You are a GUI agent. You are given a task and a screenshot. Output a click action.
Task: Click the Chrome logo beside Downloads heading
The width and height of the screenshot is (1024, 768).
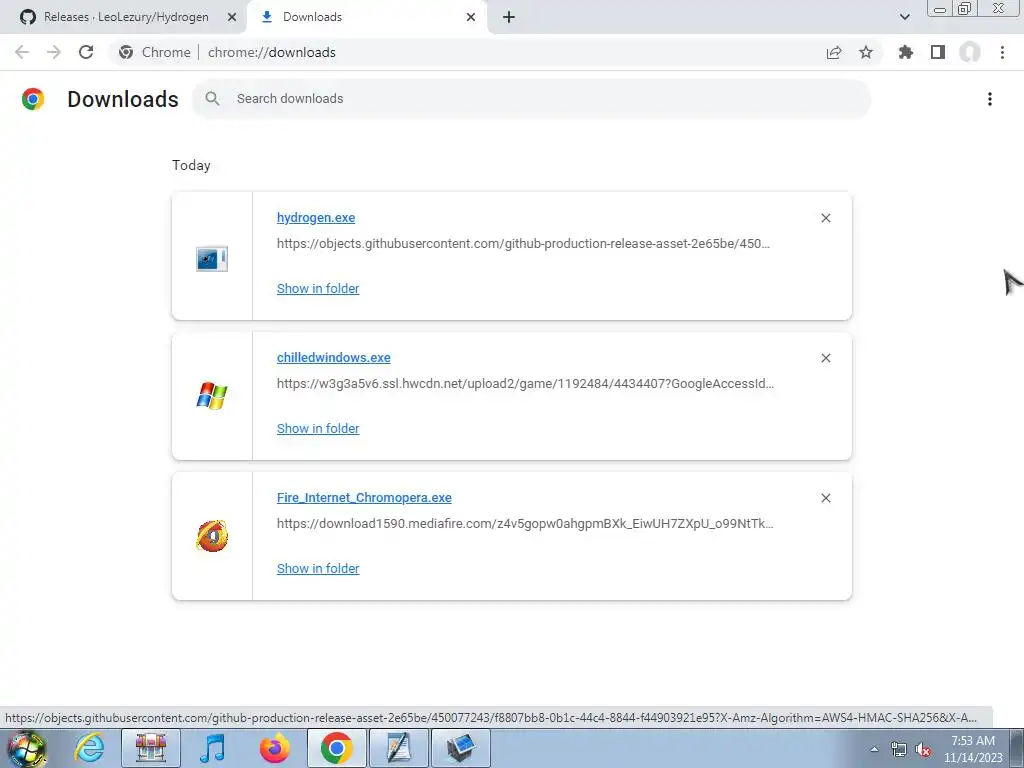[33, 99]
